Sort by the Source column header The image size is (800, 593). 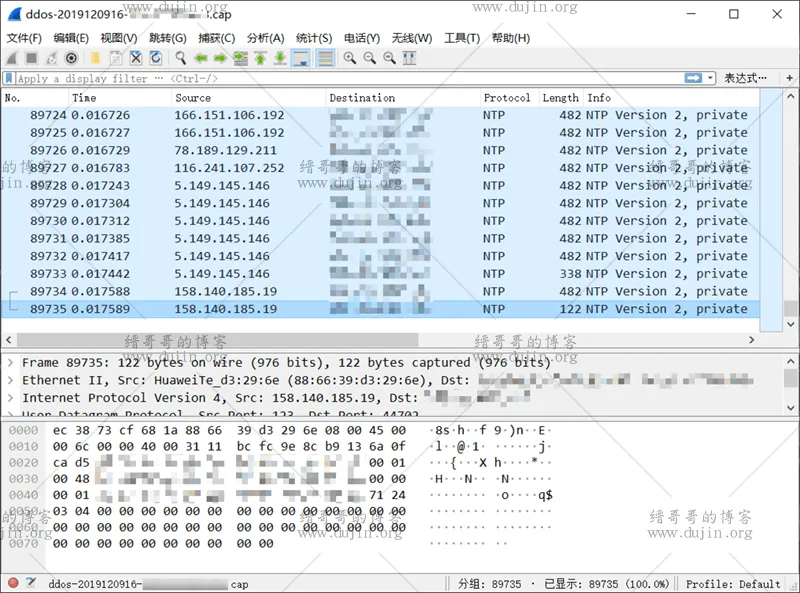click(x=248, y=97)
